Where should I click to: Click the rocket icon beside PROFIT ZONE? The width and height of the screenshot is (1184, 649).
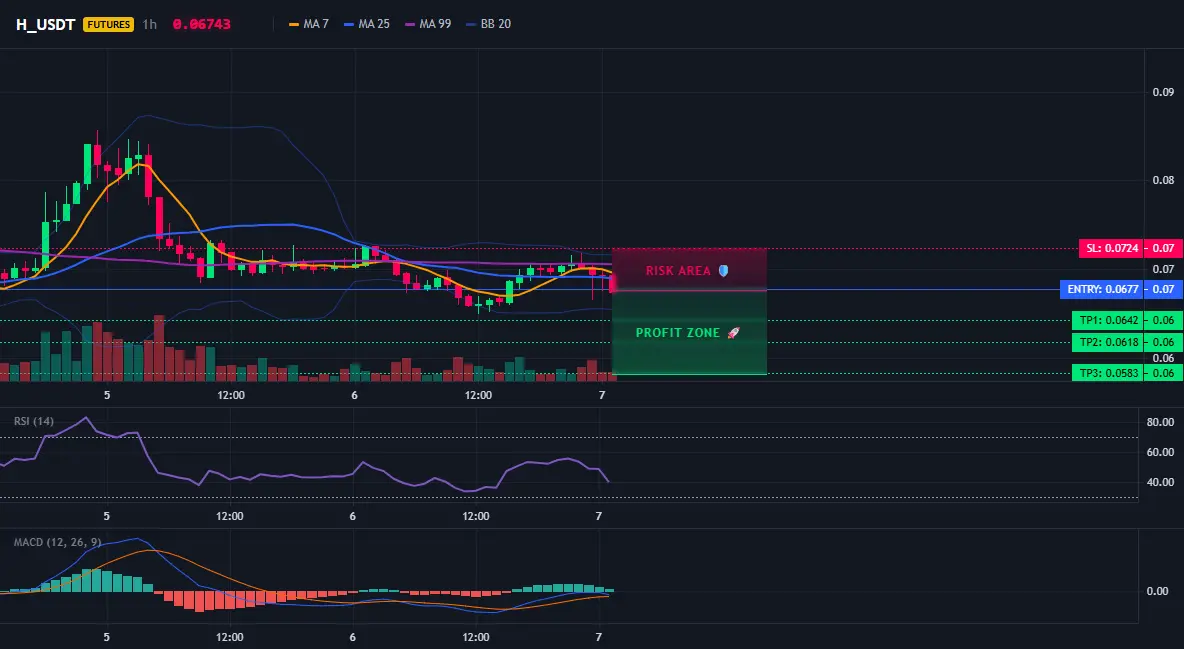pyautogui.click(x=733, y=332)
